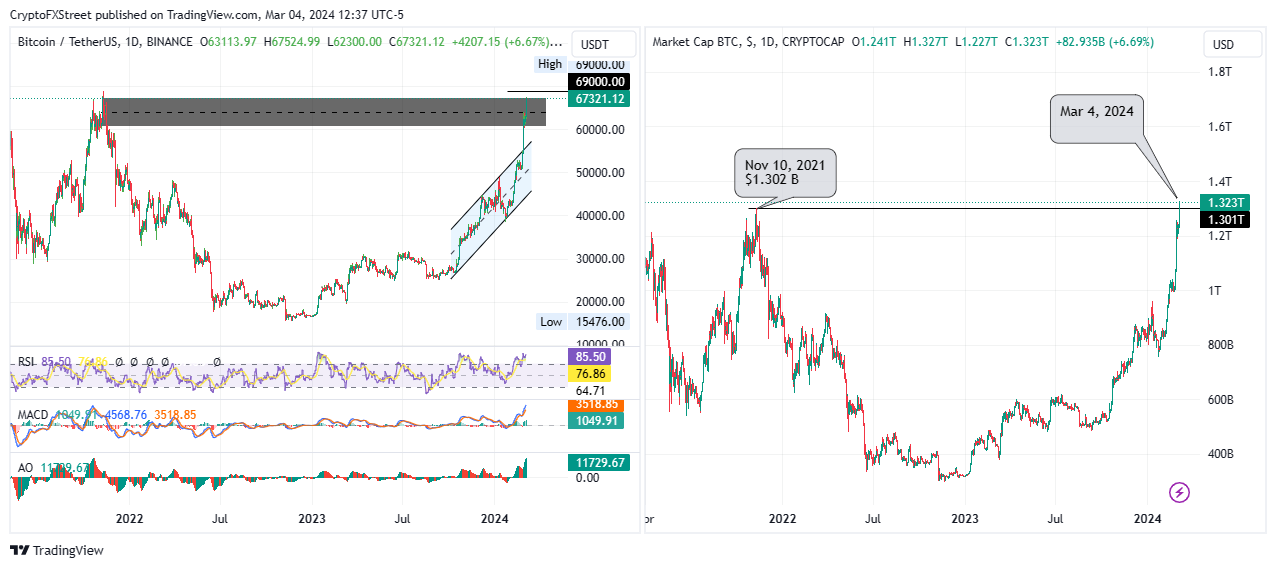Click the purple lightning bolt icon

[1179, 491]
